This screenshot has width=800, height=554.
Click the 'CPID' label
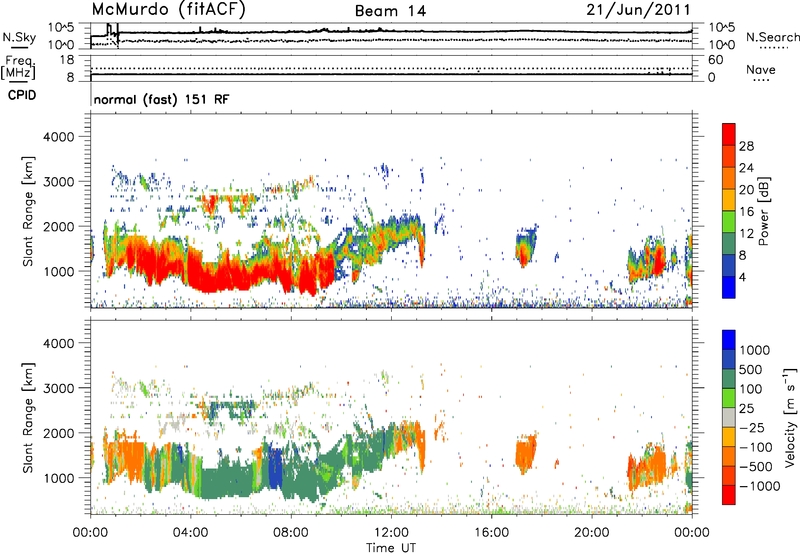pos(22,95)
